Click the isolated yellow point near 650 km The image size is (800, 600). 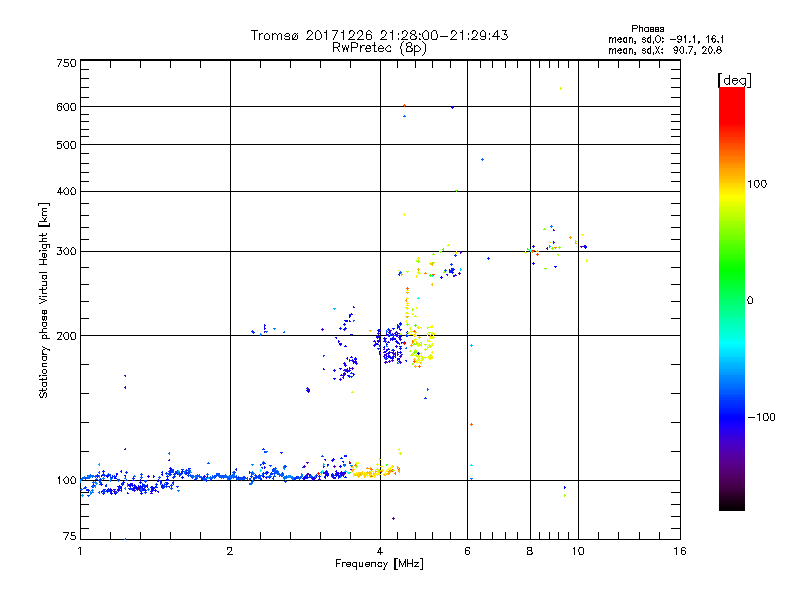561,89
